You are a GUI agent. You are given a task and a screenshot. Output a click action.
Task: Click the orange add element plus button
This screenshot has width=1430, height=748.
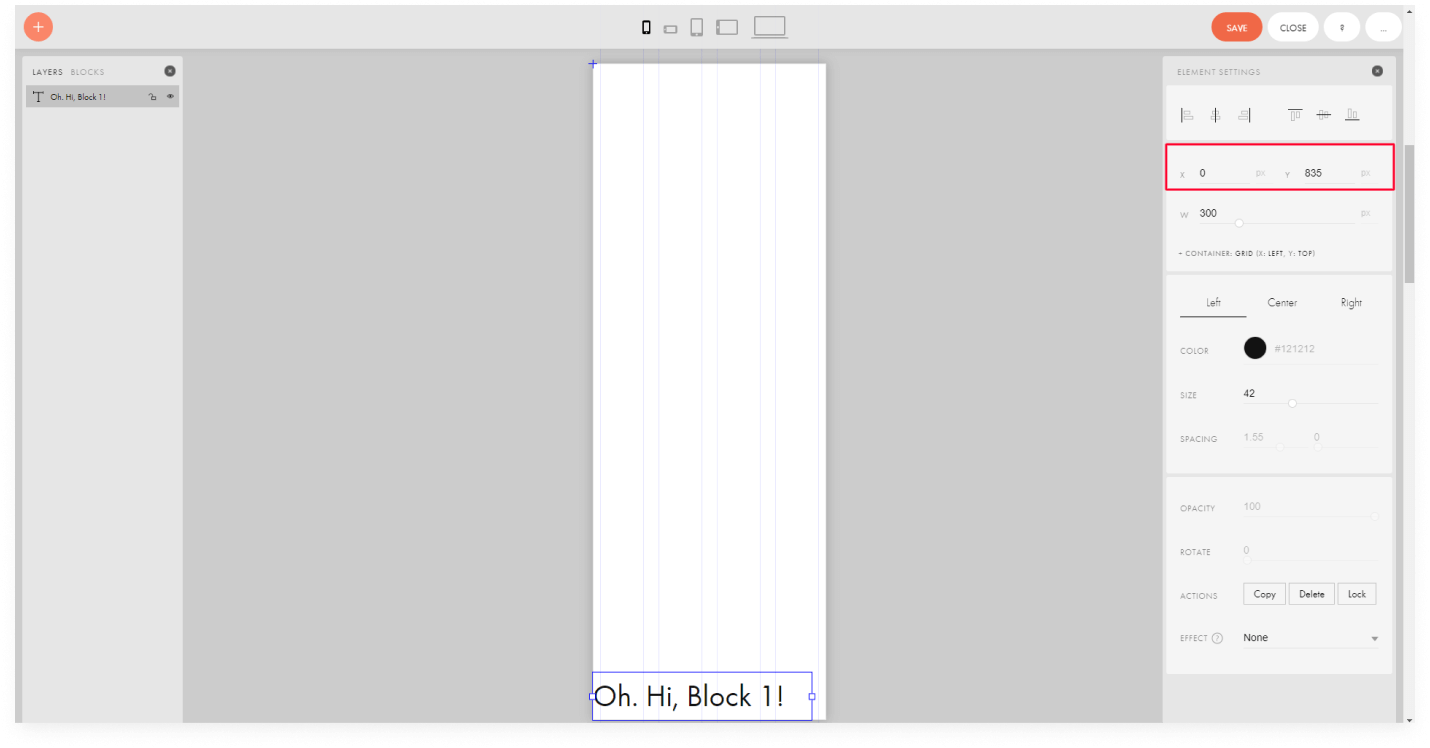click(x=38, y=27)
